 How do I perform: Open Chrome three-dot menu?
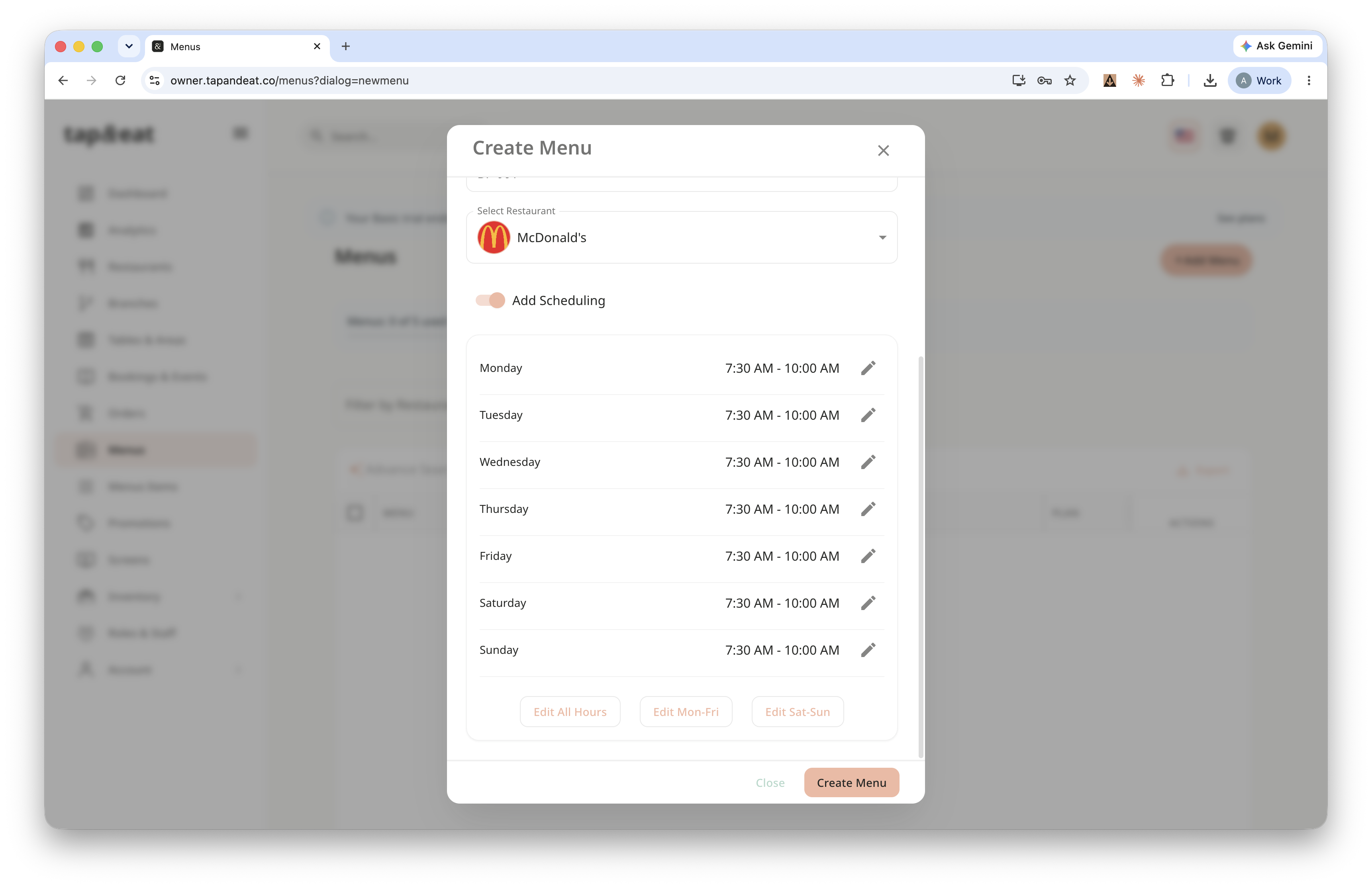coord(1309,81)
